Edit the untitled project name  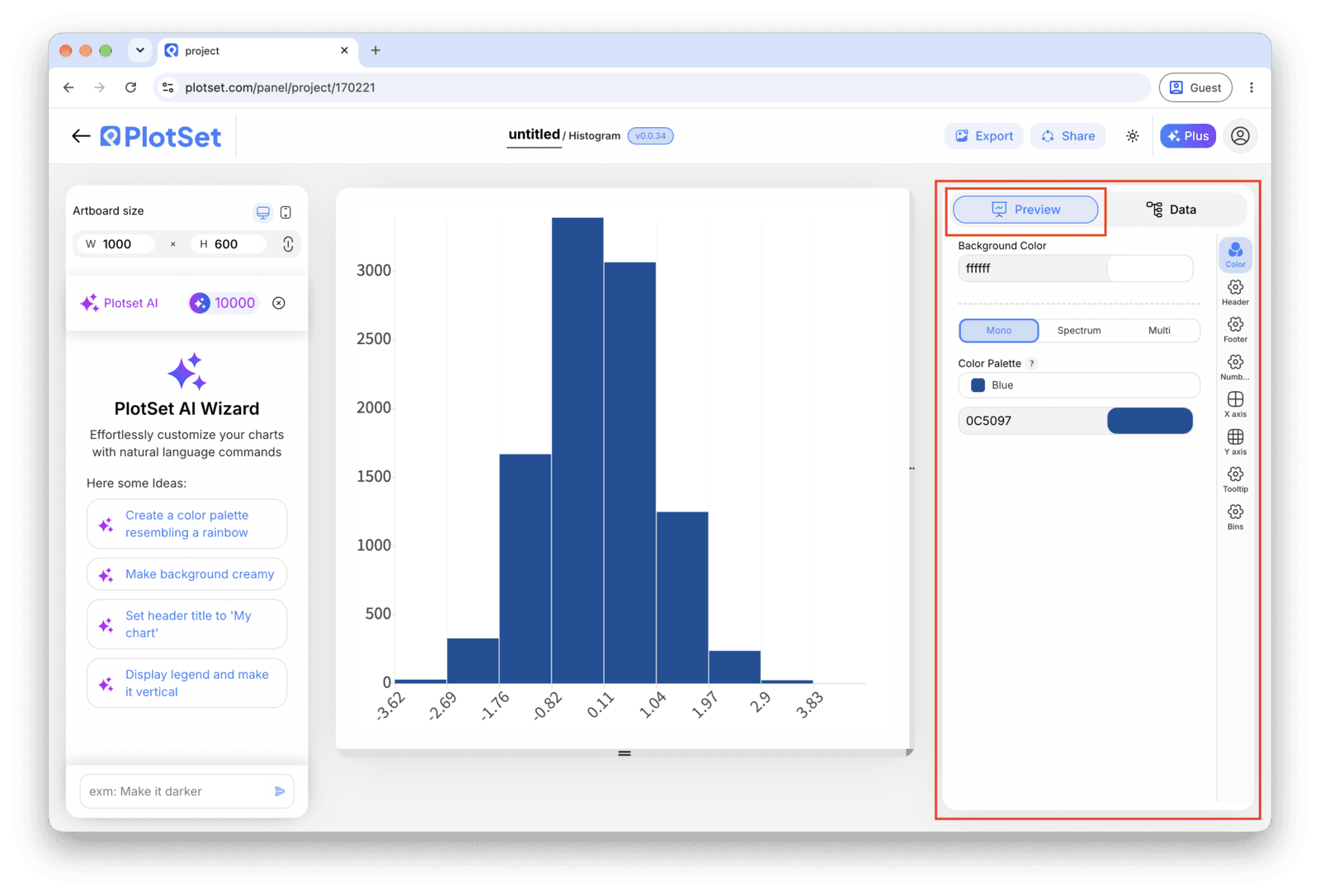[x=534, y=134]
